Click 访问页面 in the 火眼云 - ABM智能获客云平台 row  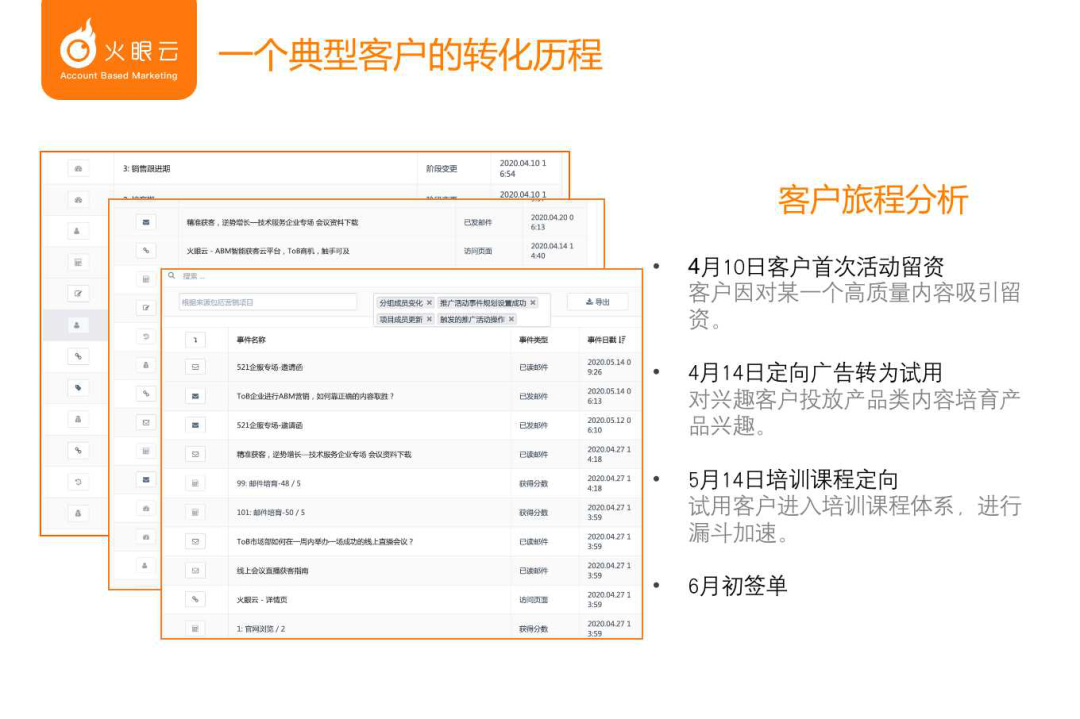pyautogui.click(x=478, y=251)
